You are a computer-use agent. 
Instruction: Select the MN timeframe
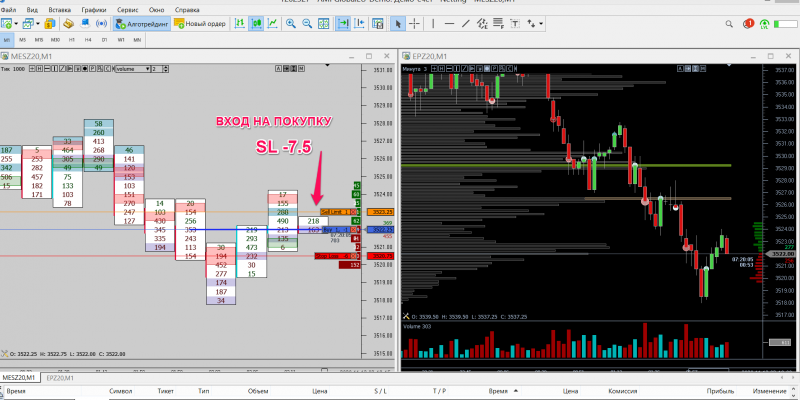(x=137, y=39)
